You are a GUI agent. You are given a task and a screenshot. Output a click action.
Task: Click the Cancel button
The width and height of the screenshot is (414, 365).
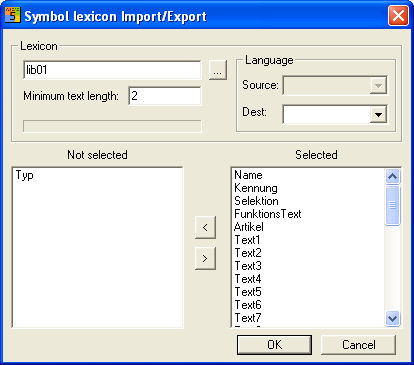pyautogui.click(x=358, y=345)
